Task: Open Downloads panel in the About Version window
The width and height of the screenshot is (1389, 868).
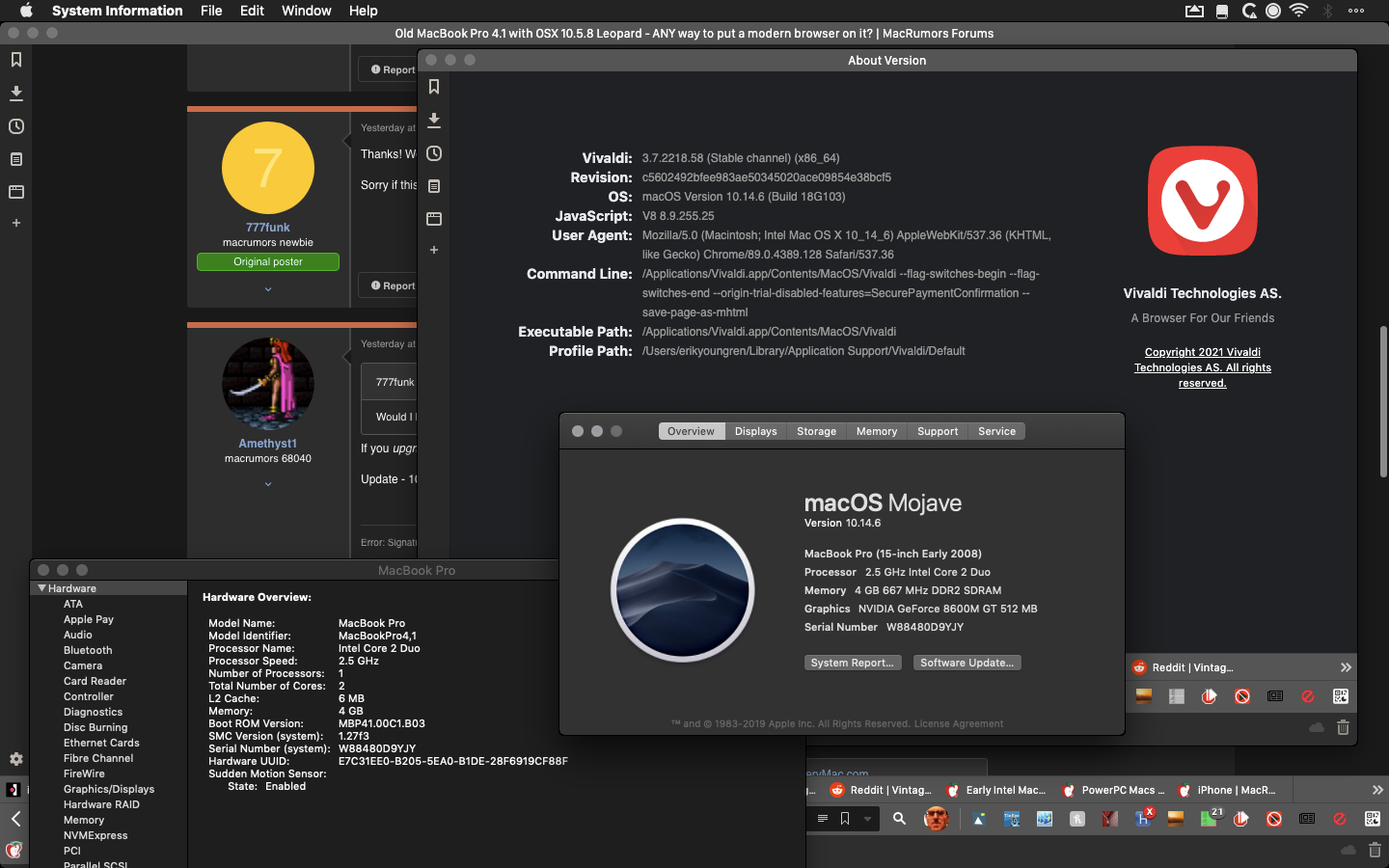Action: click(434, 121)
